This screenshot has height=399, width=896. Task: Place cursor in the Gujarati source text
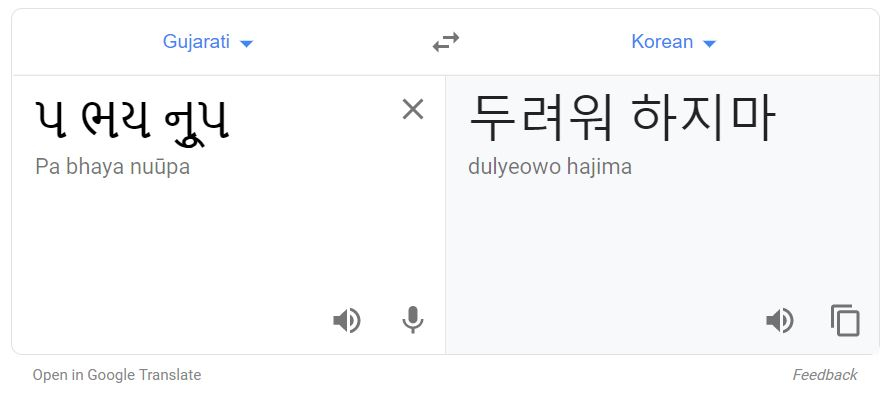132,120
